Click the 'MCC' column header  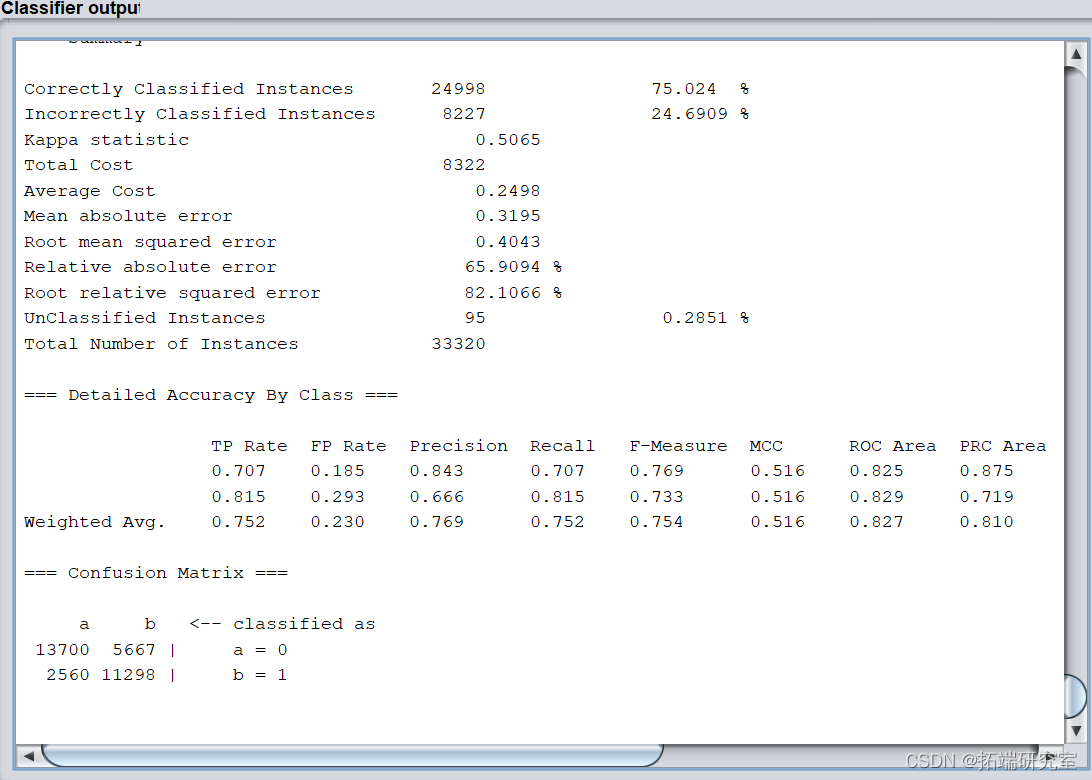766,446
